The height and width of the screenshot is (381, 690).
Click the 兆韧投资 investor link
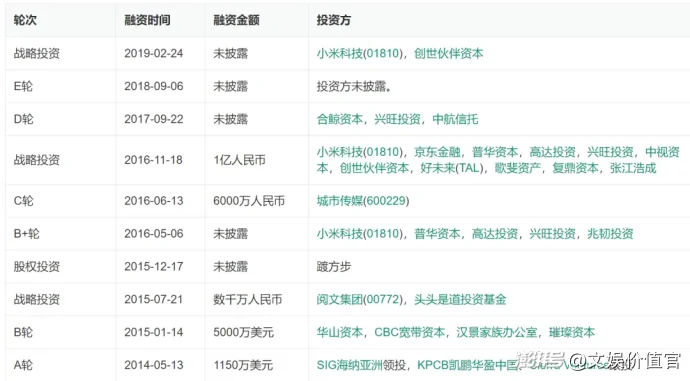pyautogui.click(x=610, y=234)
